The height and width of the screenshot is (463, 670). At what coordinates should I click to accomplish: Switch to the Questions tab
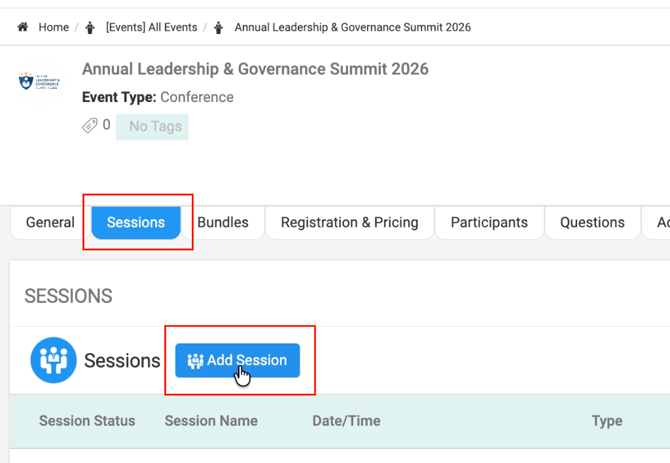592,223
